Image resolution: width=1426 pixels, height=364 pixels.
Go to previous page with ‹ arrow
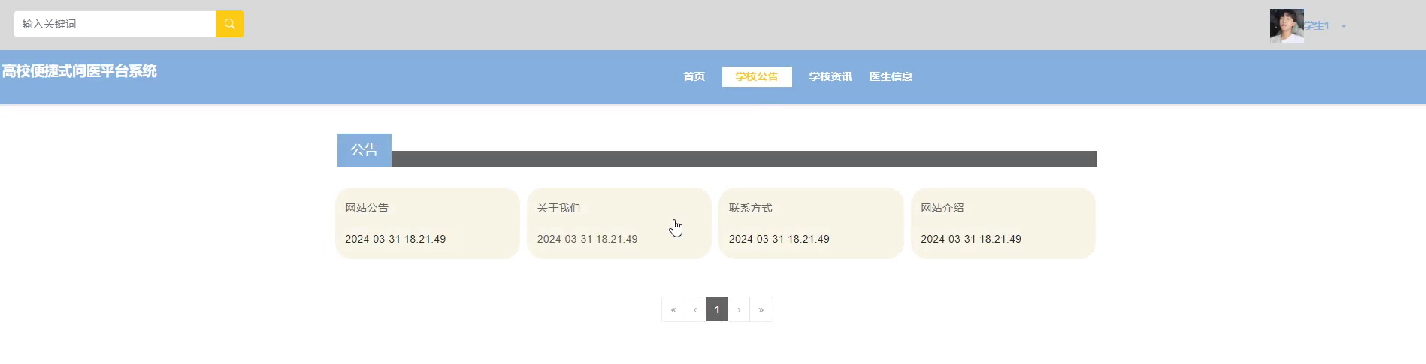(695, 309)
